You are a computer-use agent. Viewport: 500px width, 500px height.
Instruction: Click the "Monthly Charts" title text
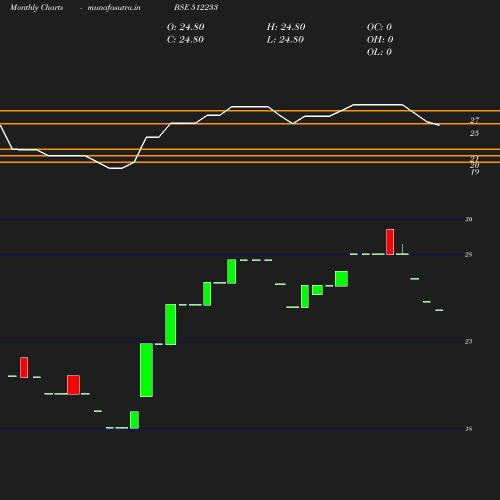pos(36,7)
